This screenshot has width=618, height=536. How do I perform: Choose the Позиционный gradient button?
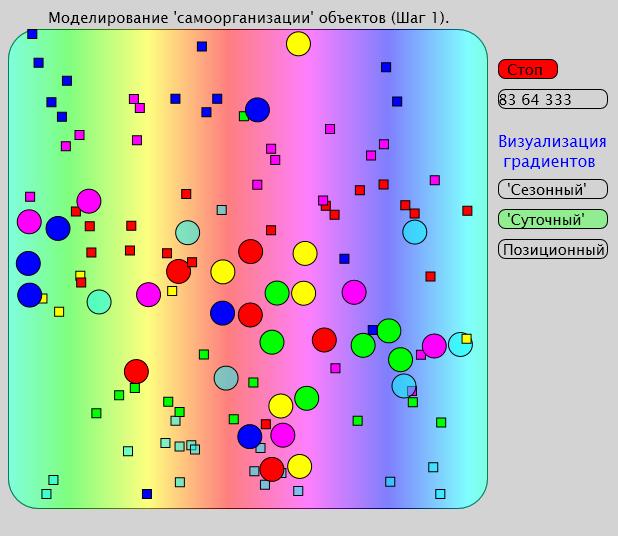553,249
